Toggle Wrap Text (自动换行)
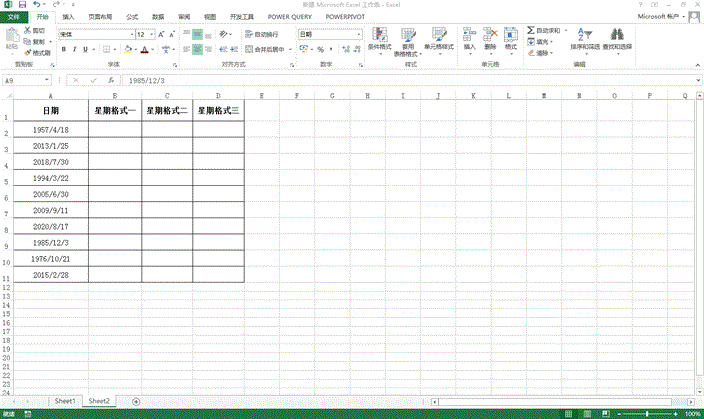The width and height of the screenshot is (704, 419). pos(267,34)
